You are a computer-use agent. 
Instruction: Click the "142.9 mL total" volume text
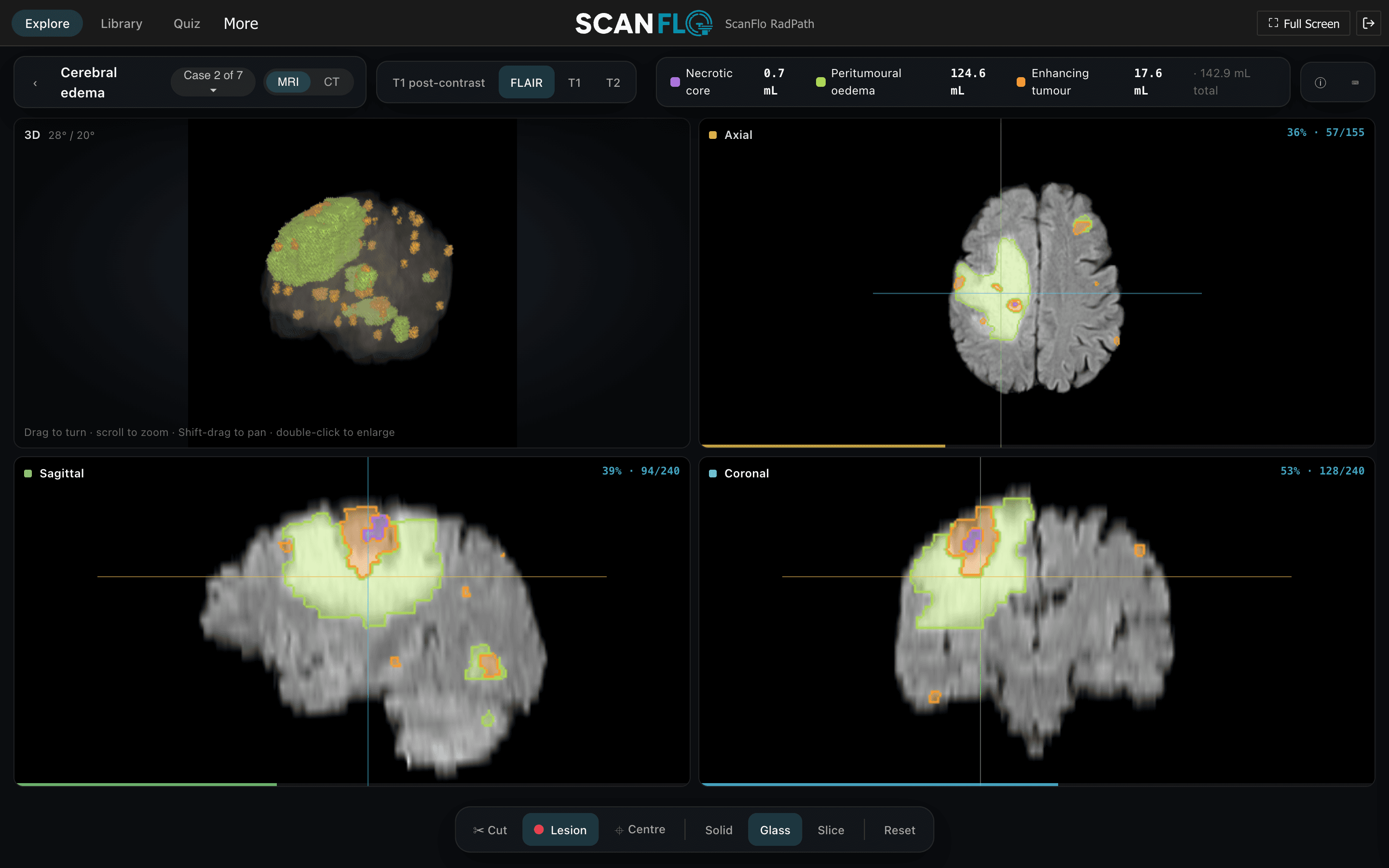coord(1221,82)
